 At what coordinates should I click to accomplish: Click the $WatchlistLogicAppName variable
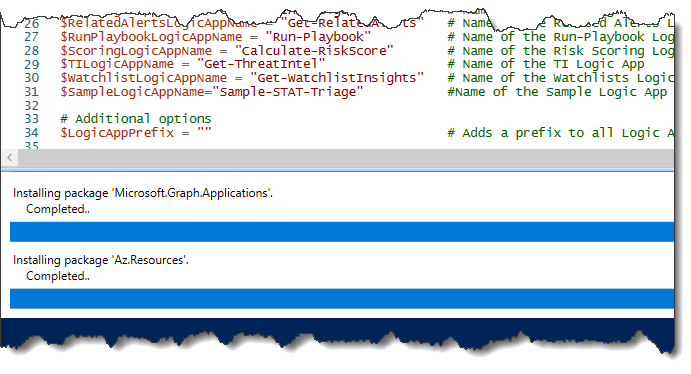(144, 78)
